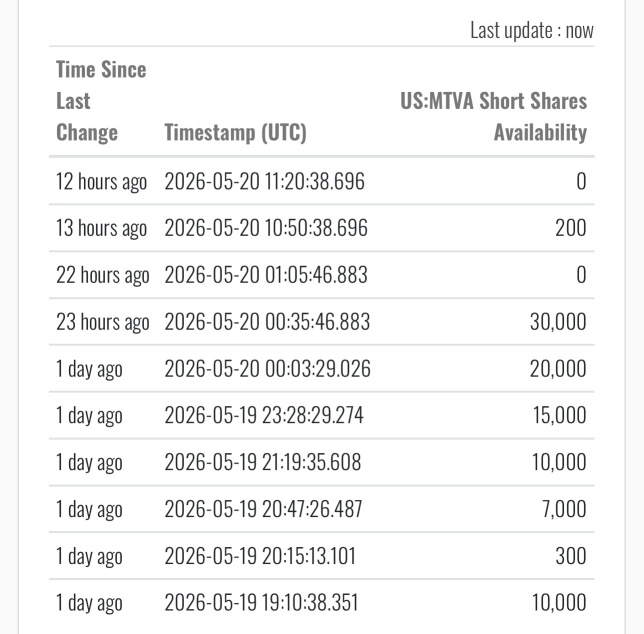Click the timestamp 2026-05-19 20:15:13.101
Viewport: 644px width, 634px height.
[260, 556]
